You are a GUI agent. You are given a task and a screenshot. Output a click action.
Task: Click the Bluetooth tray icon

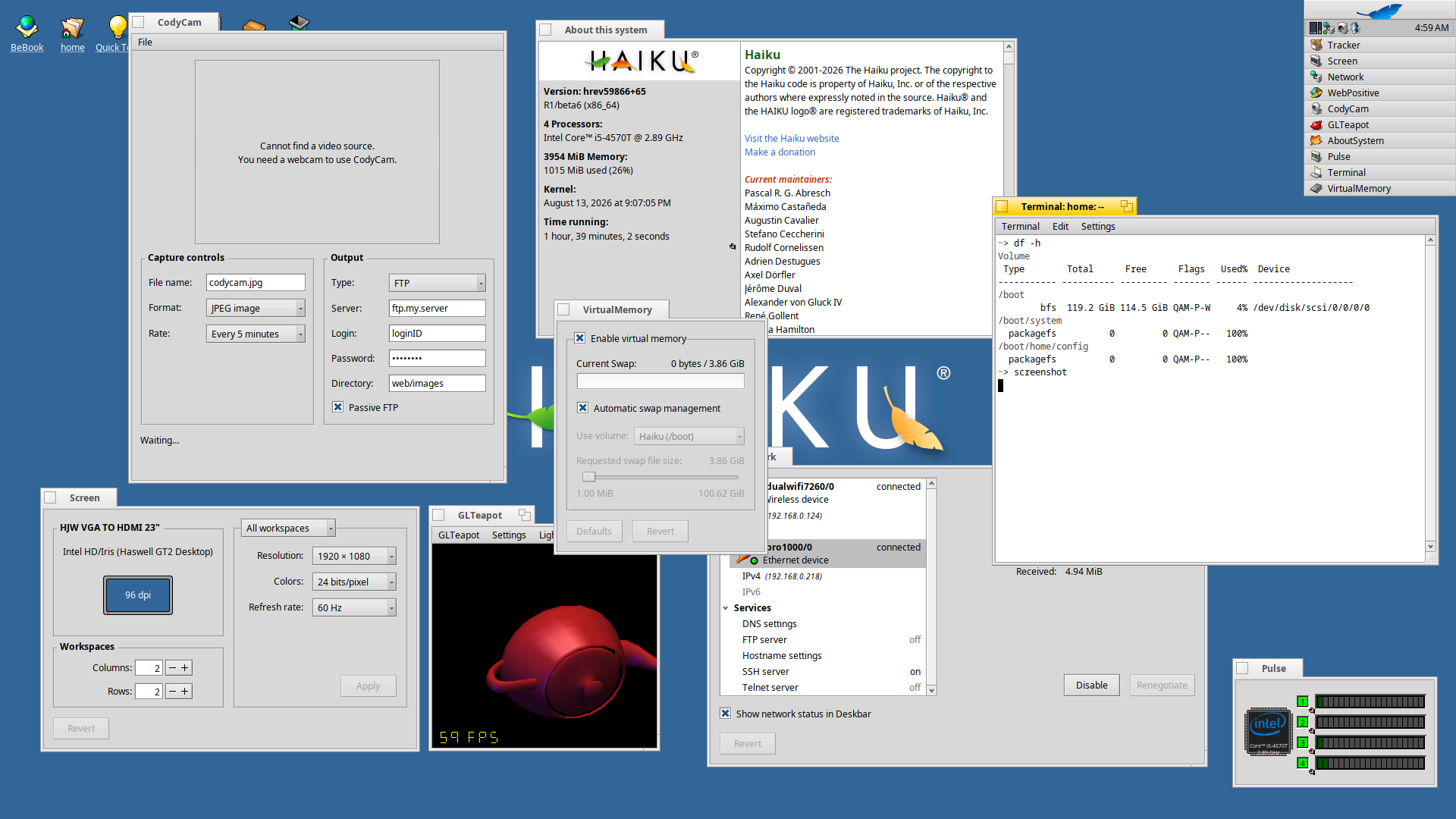(x=1355, y=28)
